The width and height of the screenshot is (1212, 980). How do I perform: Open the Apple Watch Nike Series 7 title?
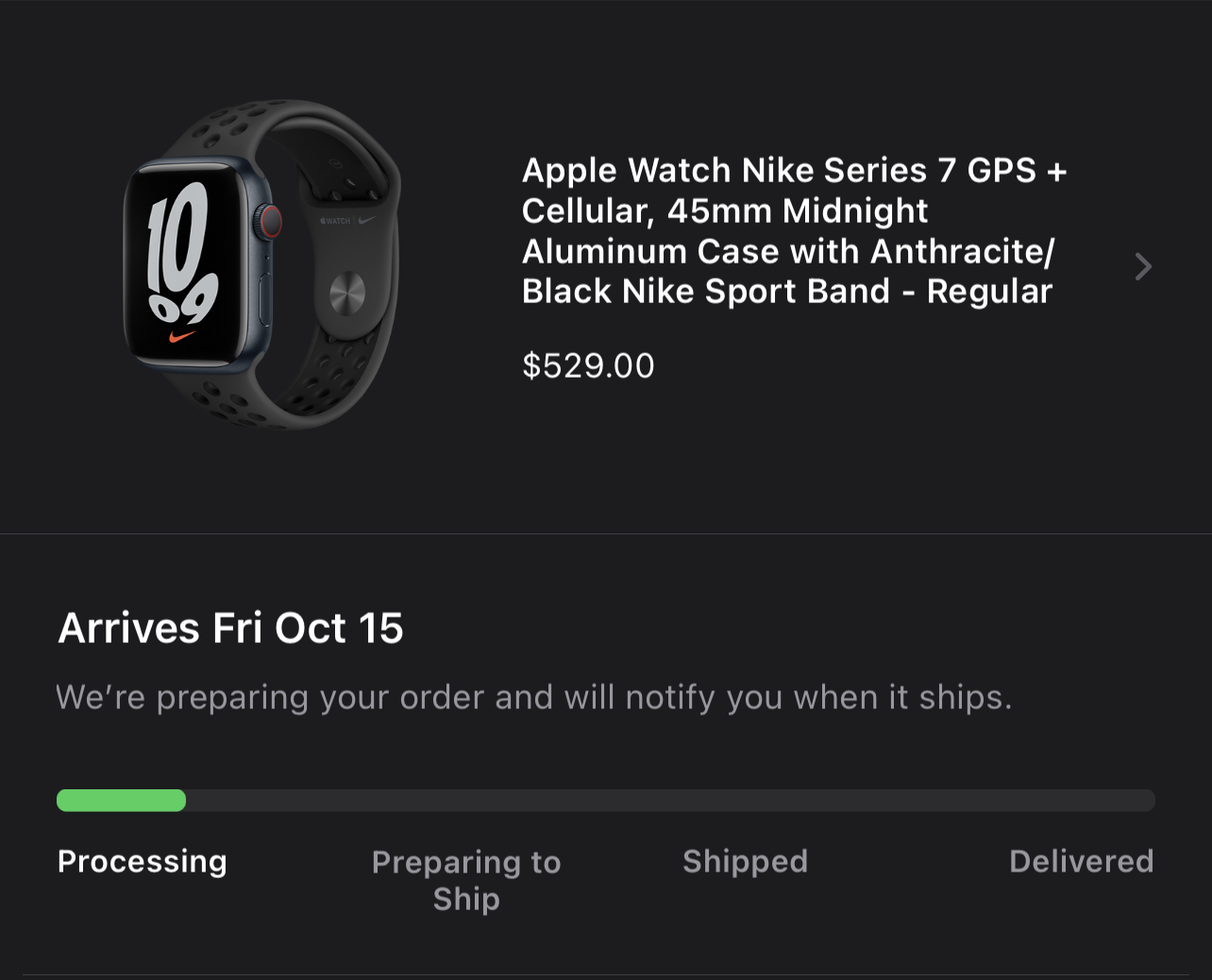[x=795, y=230]
